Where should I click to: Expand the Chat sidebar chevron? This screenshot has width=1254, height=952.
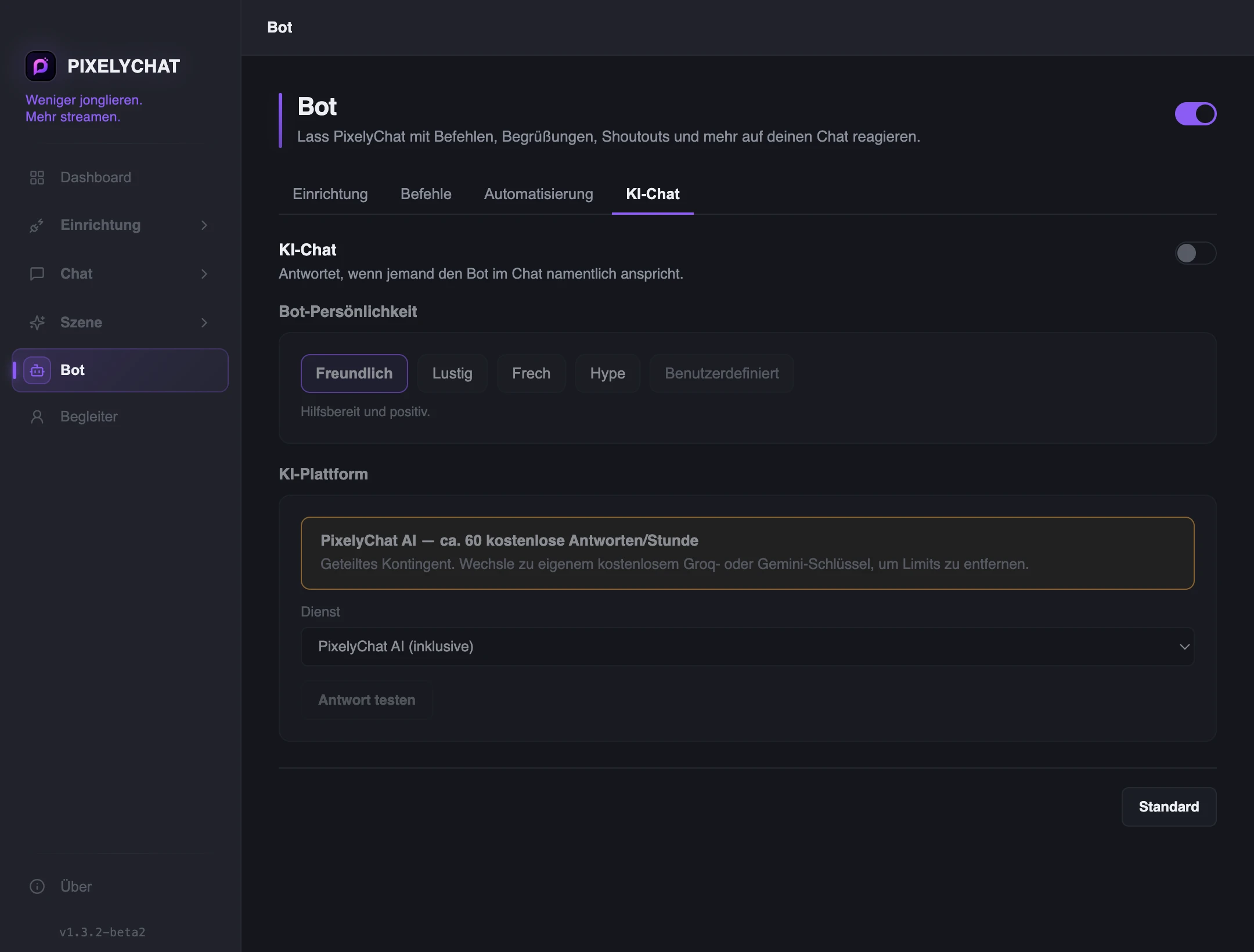pyautogui.click(x=204, y=274)
